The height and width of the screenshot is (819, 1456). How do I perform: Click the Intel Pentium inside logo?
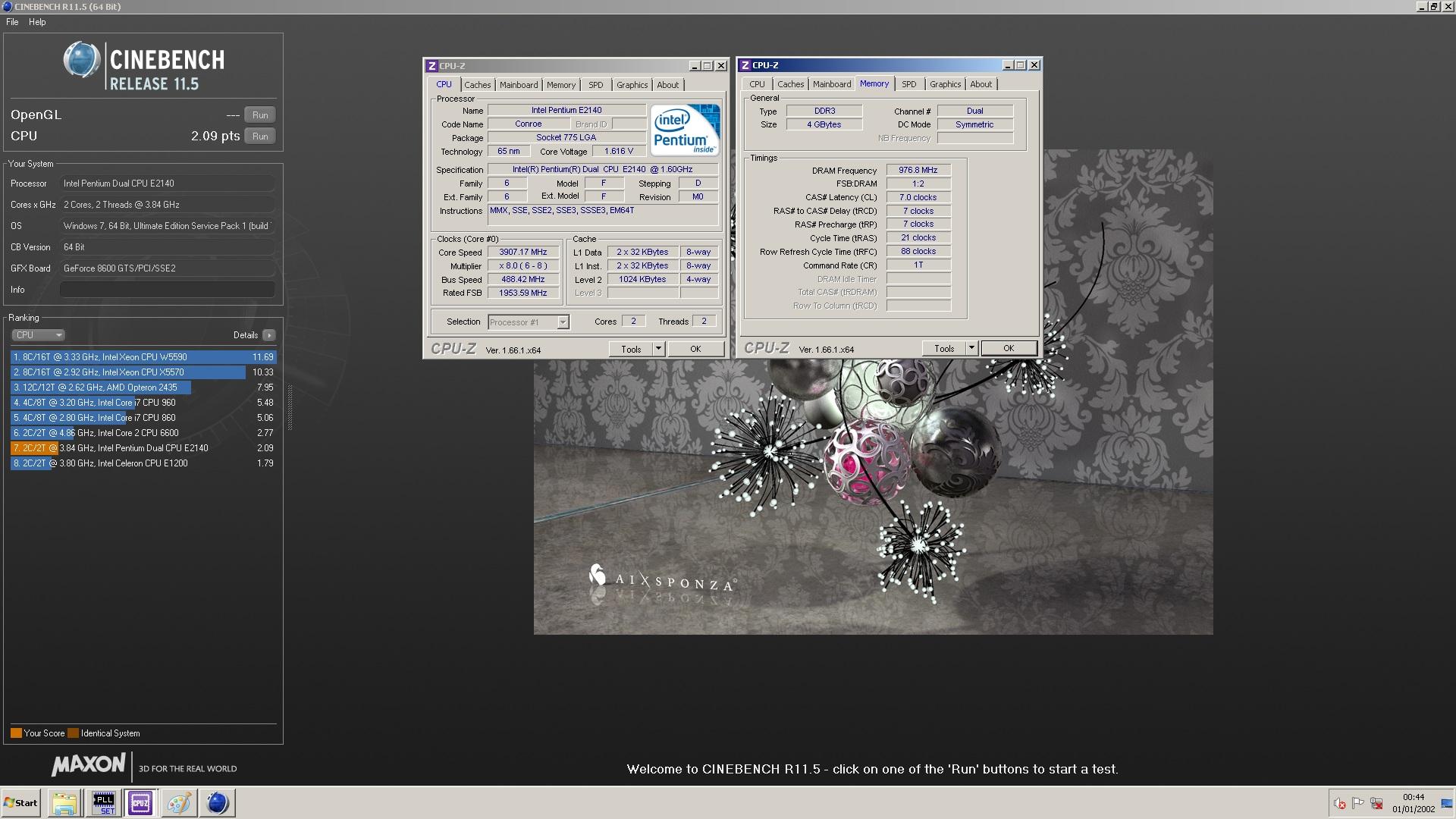tap(685, 130)
